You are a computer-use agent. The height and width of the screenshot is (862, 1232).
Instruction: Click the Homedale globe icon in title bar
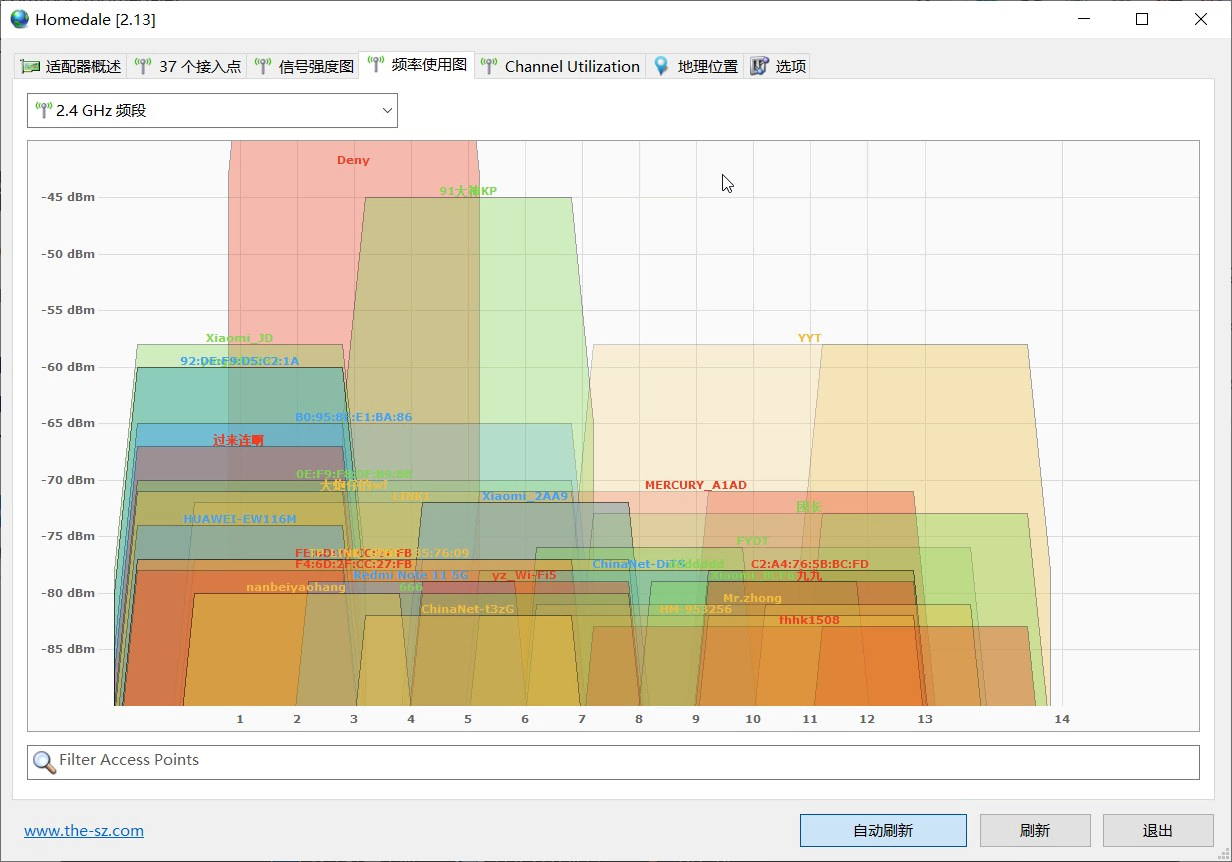click(19, 19)
